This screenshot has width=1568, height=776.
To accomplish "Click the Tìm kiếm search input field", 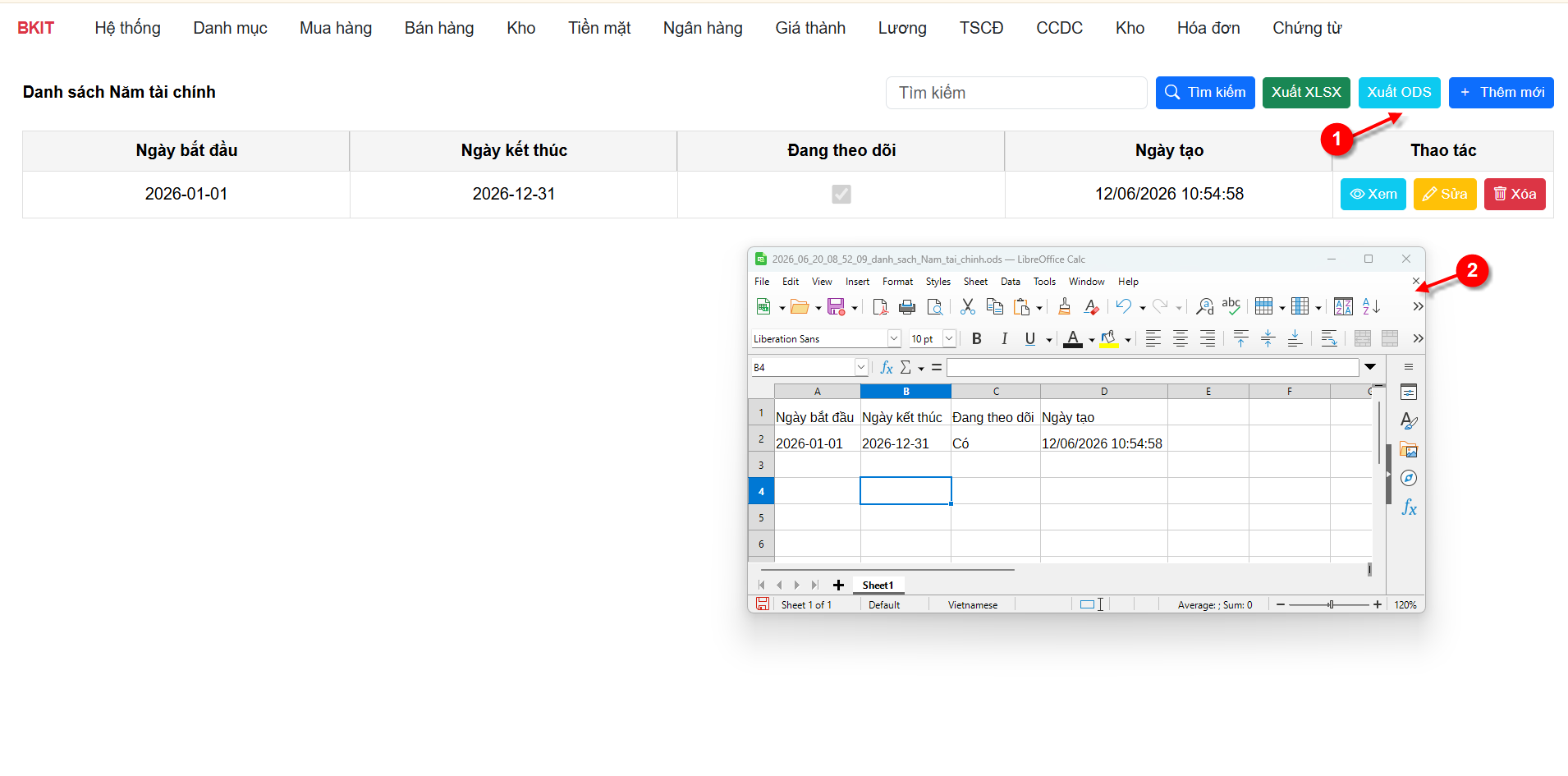I will [x=1016, y=93].
